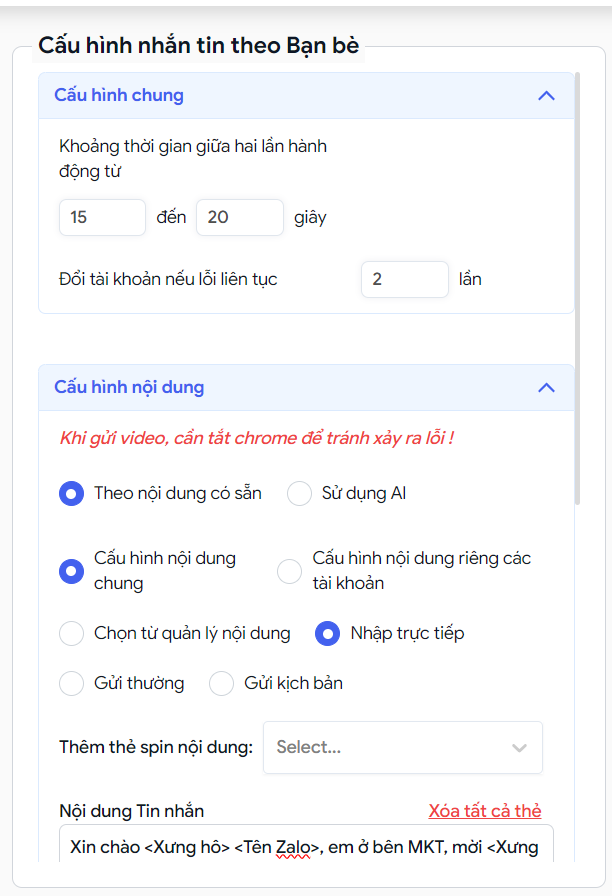Select the Sử dụng AI radio option

pyautogui.click(x=299, y=493)
